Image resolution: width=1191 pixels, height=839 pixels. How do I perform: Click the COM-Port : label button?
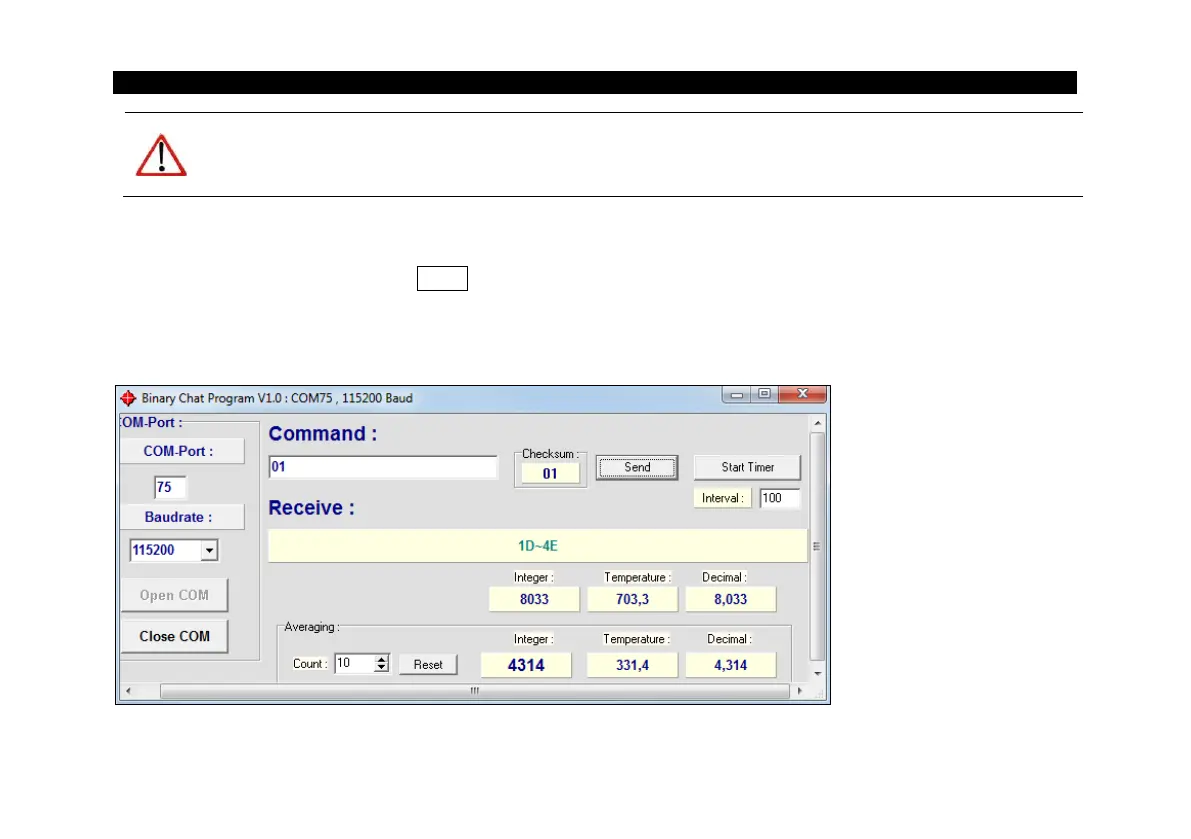(x=182, y=451)
